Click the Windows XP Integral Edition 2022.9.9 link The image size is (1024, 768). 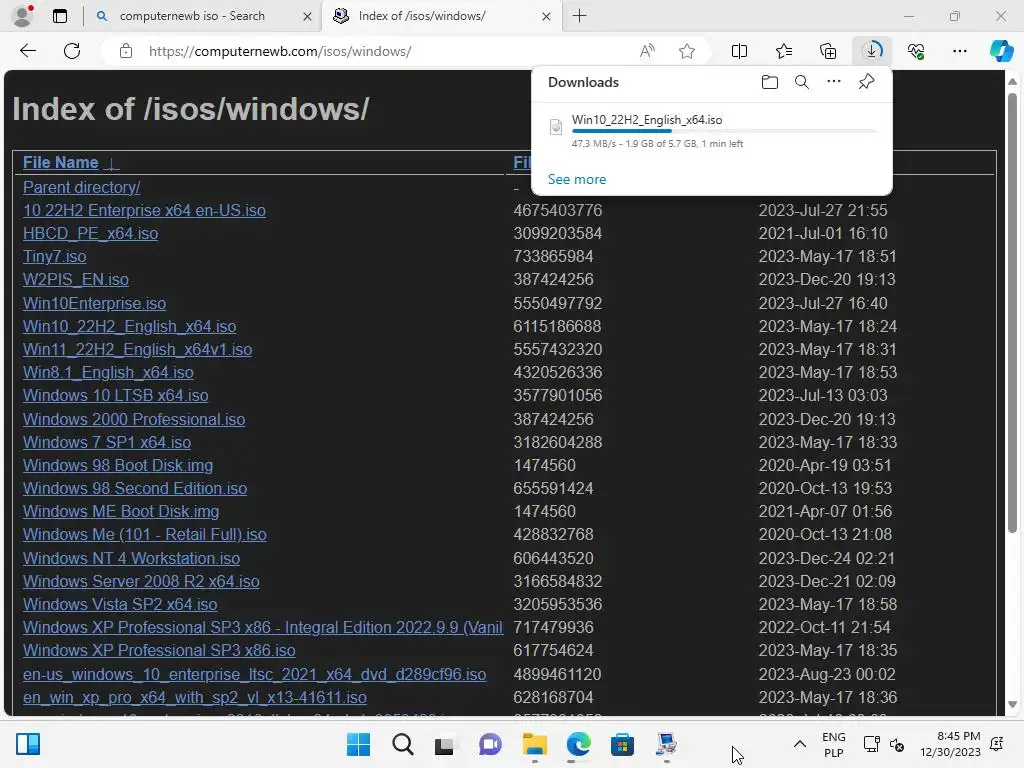point(263,628)
